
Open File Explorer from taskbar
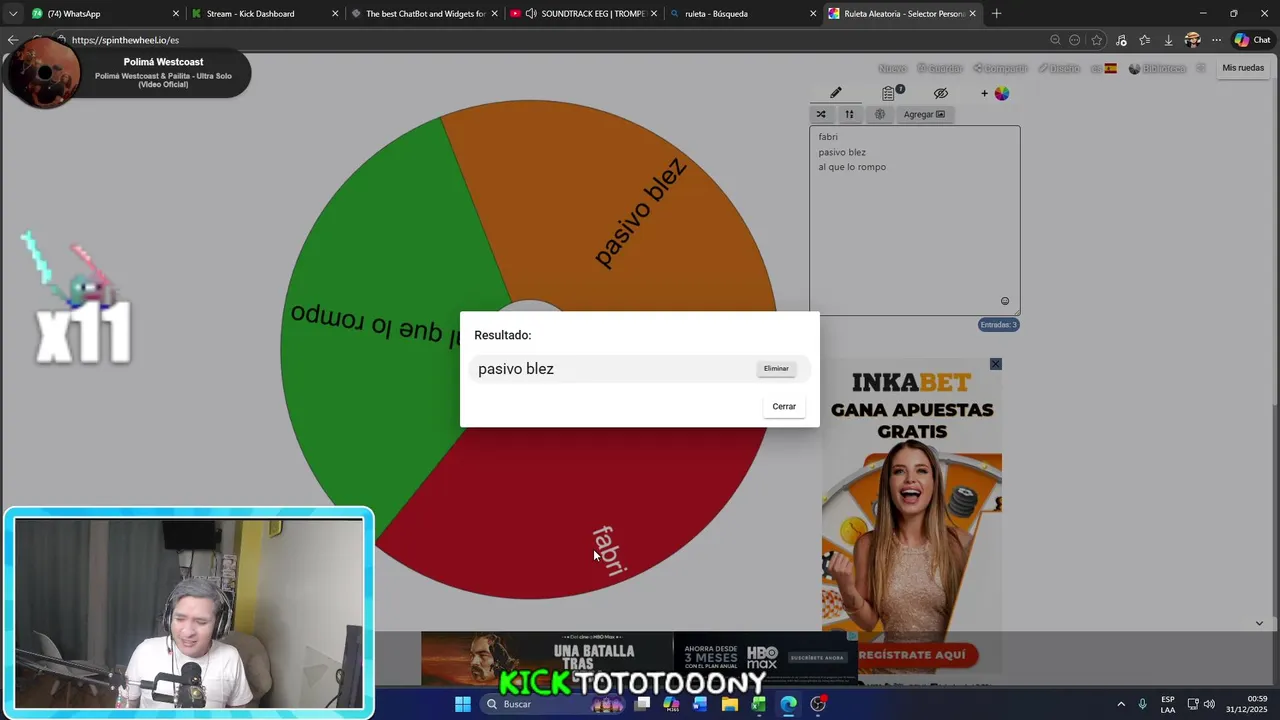click(730, 704)
